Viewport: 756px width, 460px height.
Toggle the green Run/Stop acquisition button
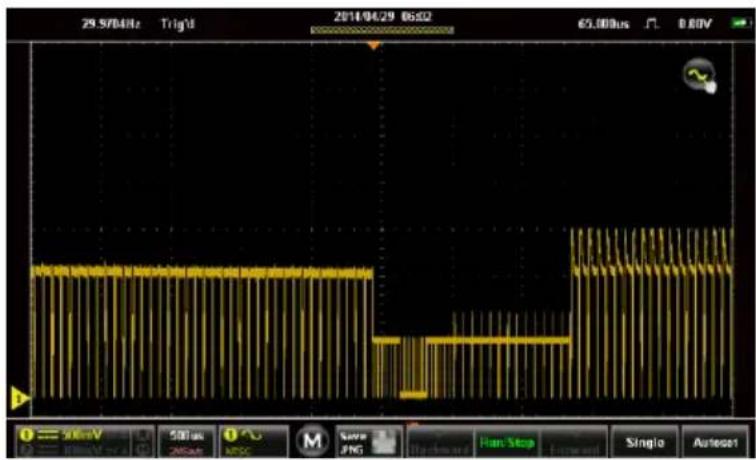click(x=507, y=442)
